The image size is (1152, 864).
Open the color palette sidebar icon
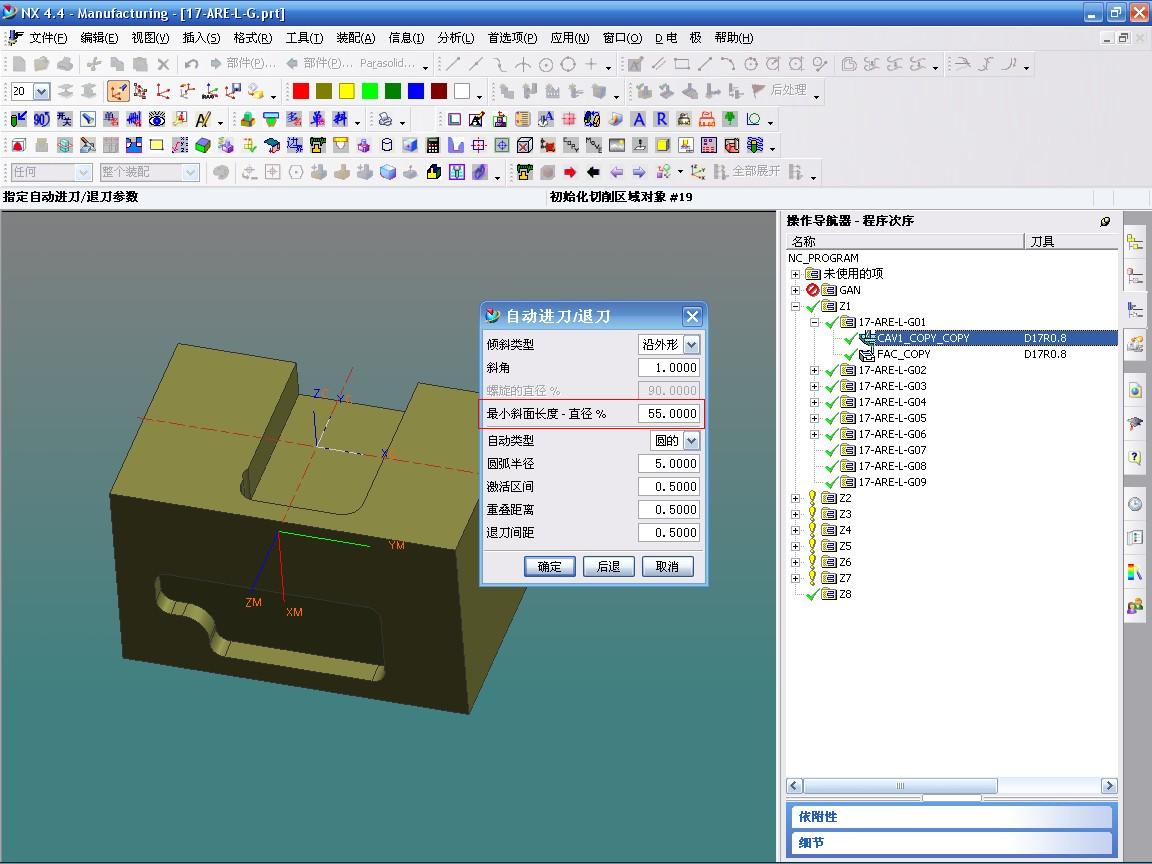point(1135,572)
